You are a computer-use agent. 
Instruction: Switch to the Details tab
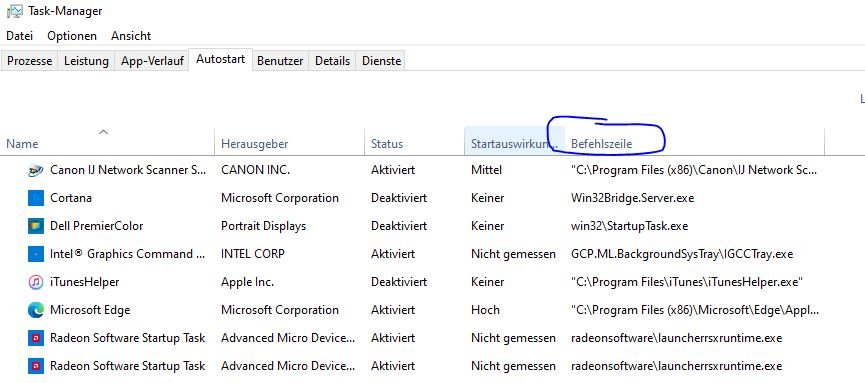tap(332, 61)
